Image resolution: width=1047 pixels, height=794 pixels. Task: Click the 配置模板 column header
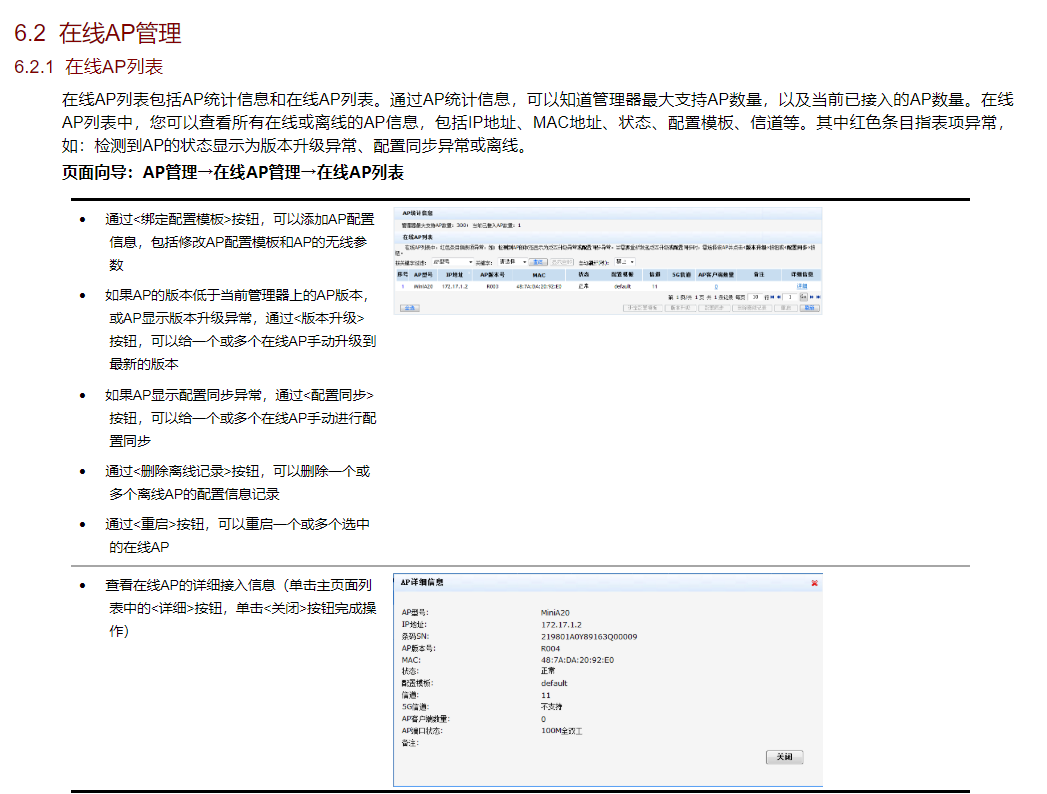(622, 274)
